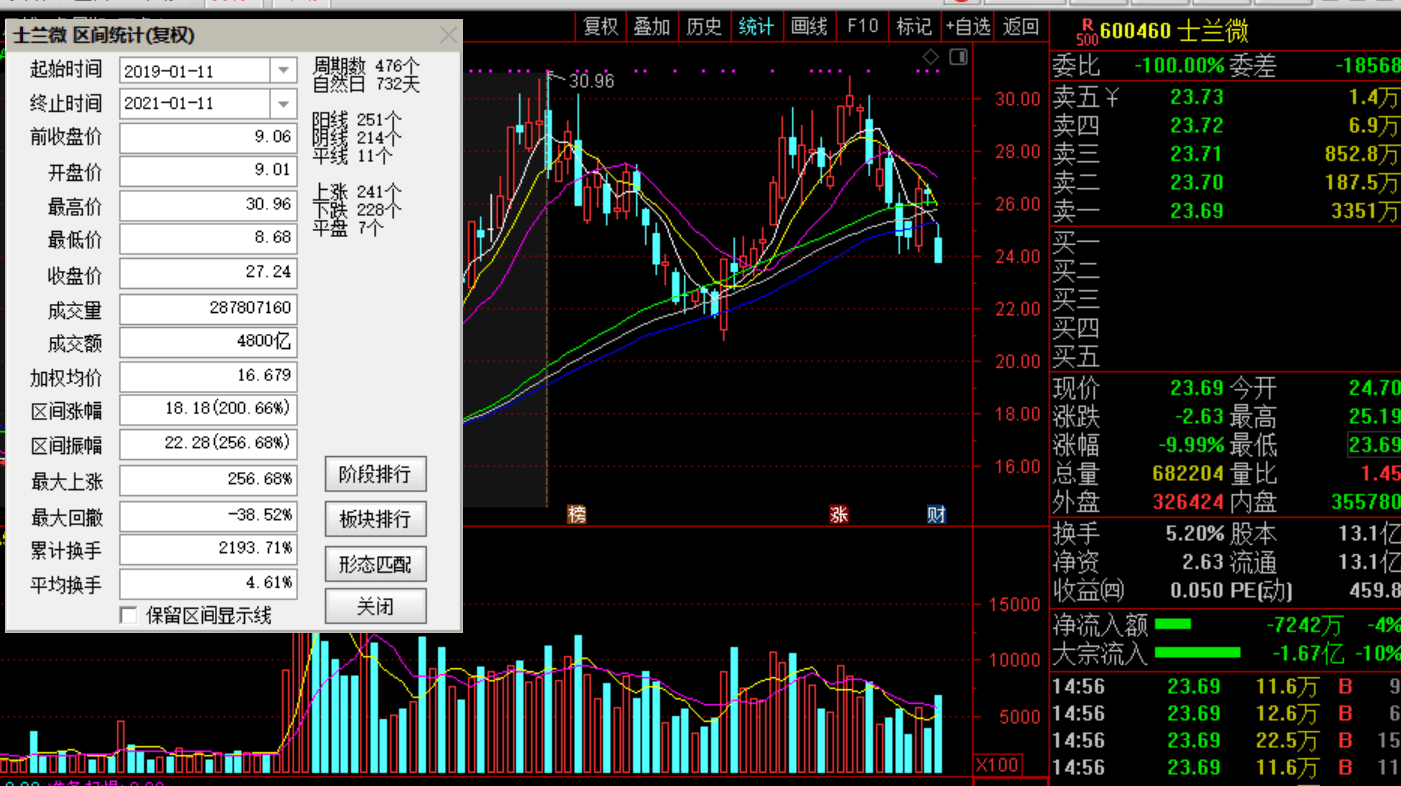Image resolution: width=1401 pixels, height=786 pixels.
Task: Click the X100 volume scale label
Action: pyautogui.click(x=997, y=765)
